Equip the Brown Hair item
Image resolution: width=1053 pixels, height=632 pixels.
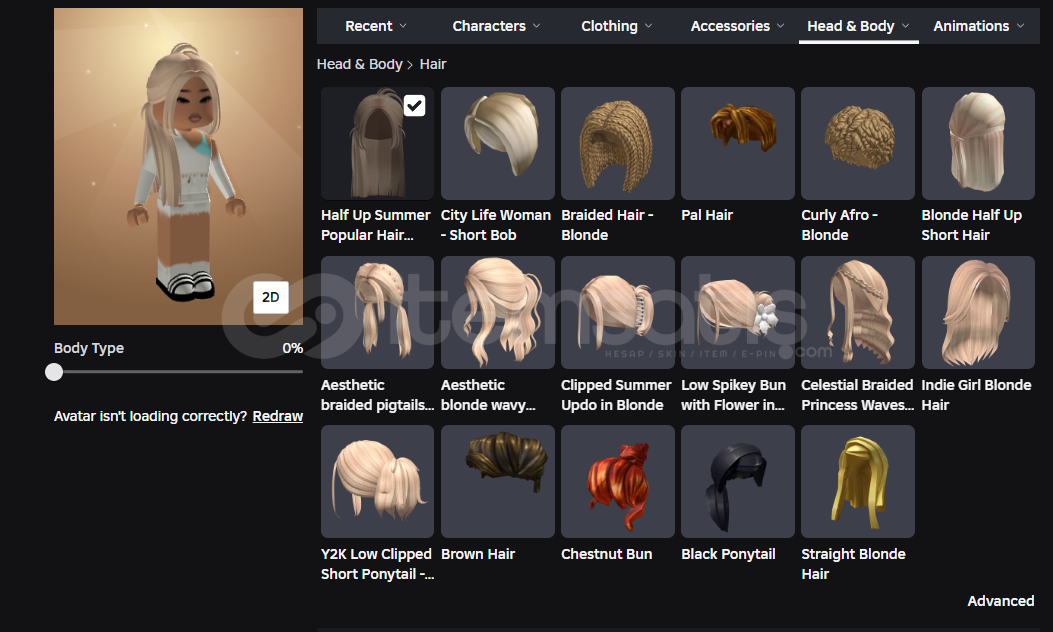click(498, 482)
